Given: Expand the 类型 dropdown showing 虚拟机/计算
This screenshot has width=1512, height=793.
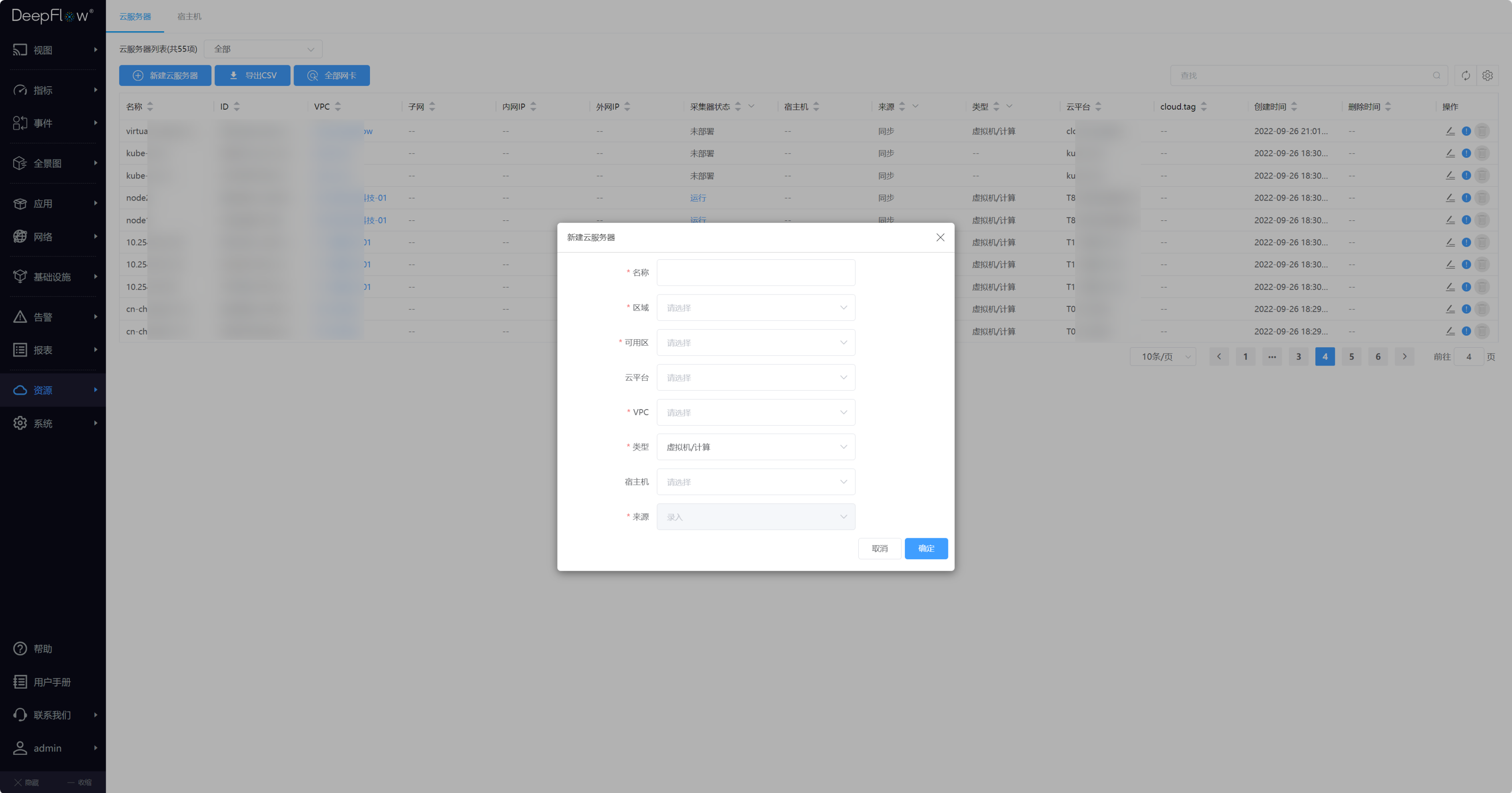Looking at the screenshot, I should coord(755,447).
